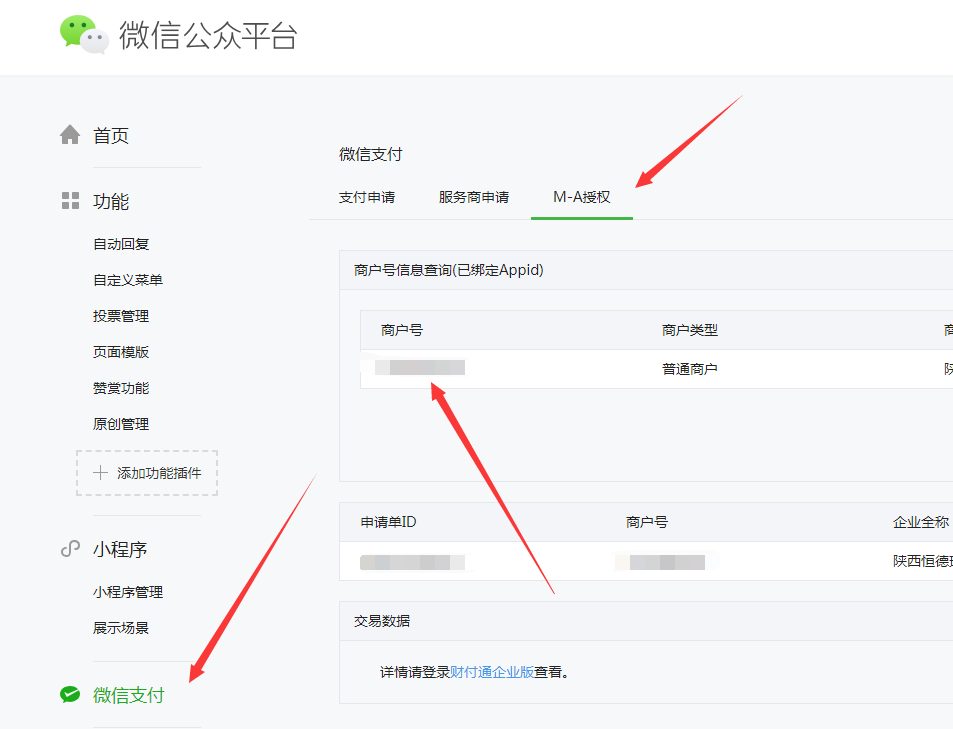Click 商户号信息查询(已绑定Appid) header
This screenshot has width=953, height=729.
point(449,269)
